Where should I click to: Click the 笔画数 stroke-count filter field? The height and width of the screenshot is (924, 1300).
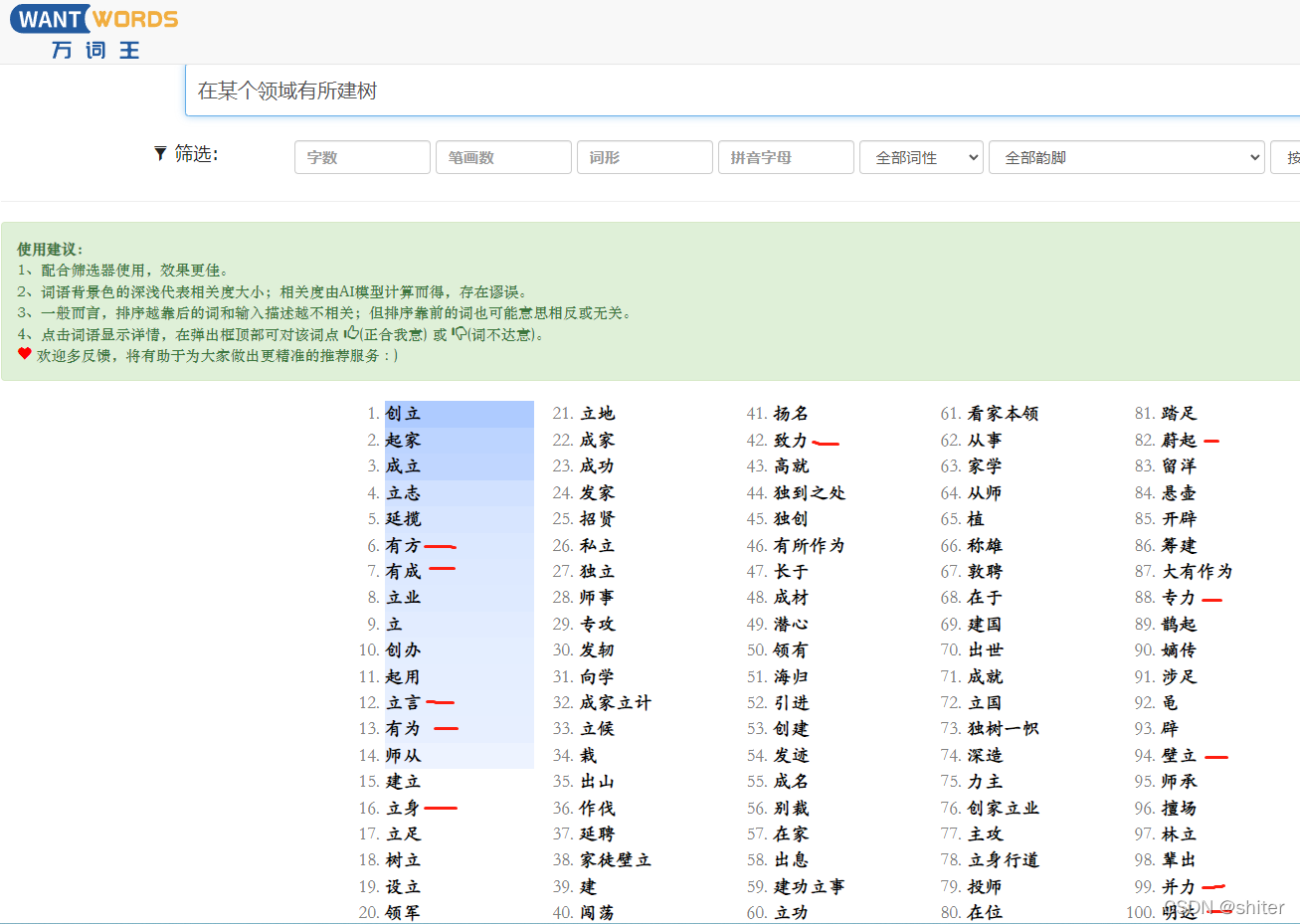[x=503, y=157]
